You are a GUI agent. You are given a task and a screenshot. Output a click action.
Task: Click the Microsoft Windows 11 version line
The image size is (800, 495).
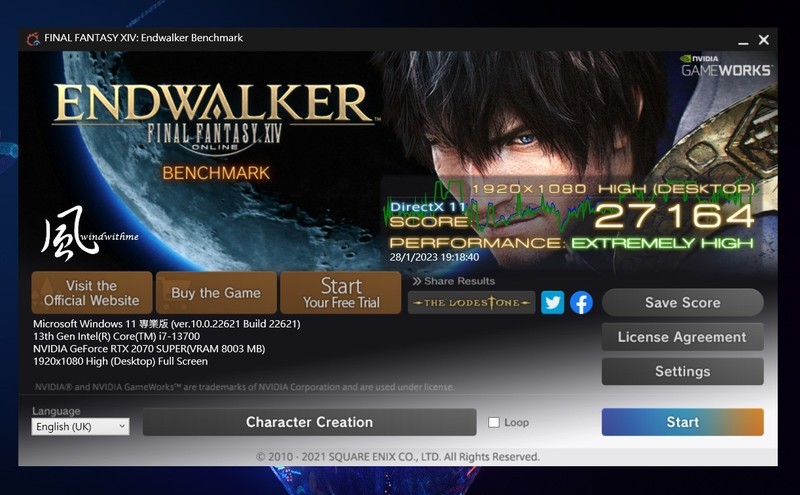tap(167, 324)
